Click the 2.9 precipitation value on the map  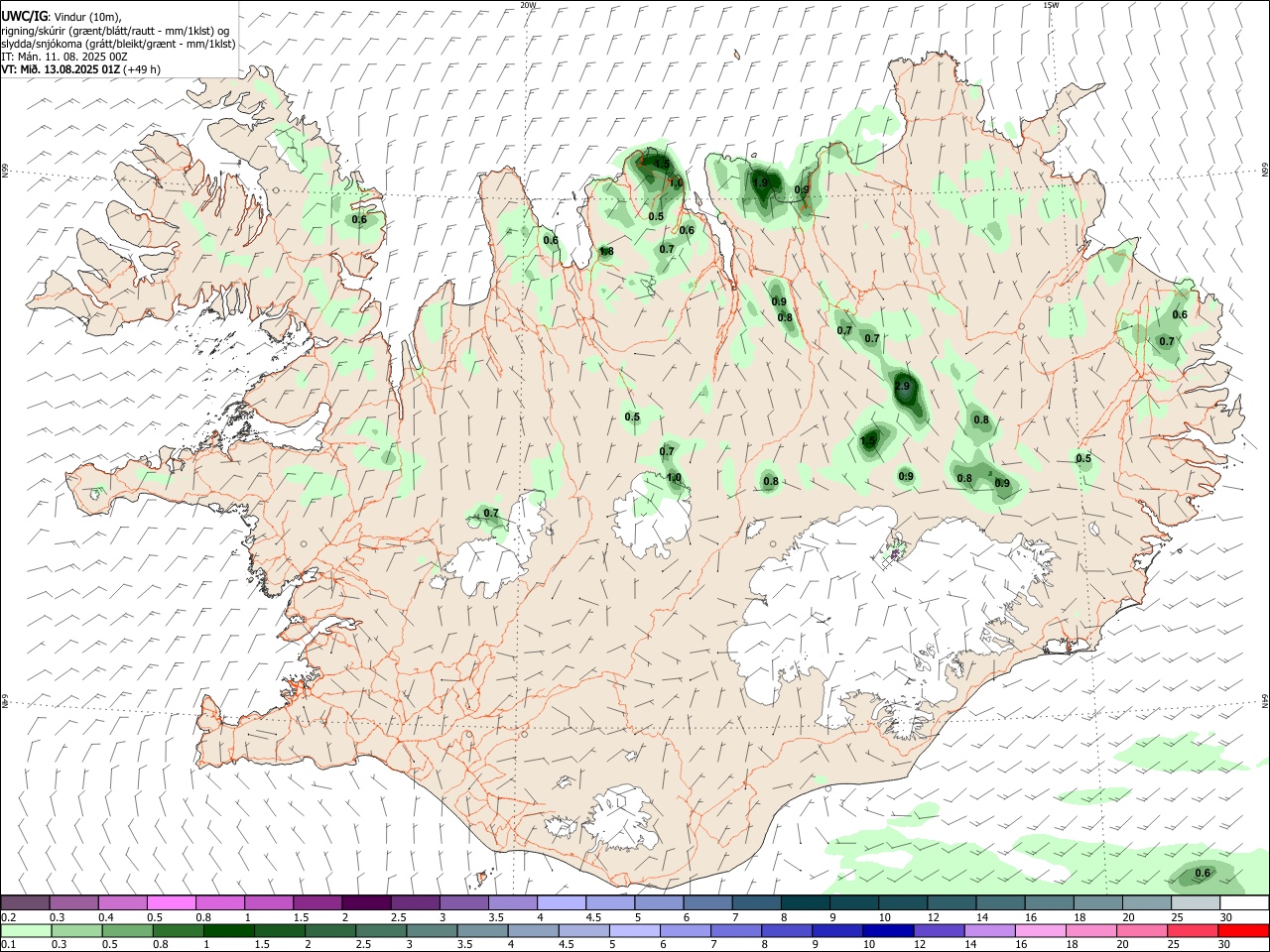[902, 386]
